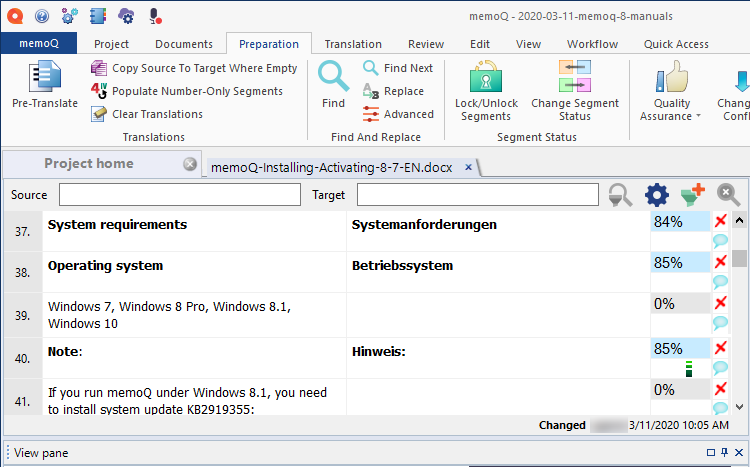This screenshot has height=467, width=750.
Task: Switch to the Edit ribbon tab
Action: pyautogui.click(x=480, y=44)
